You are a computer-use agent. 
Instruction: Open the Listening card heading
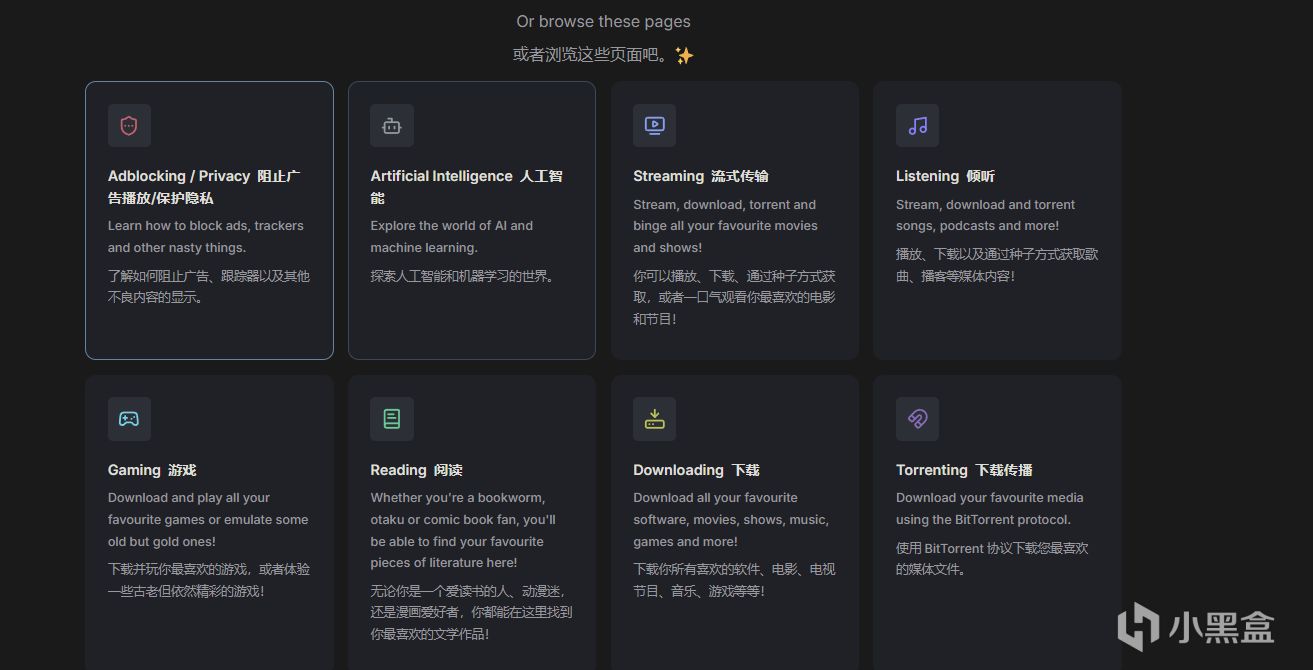945,176
